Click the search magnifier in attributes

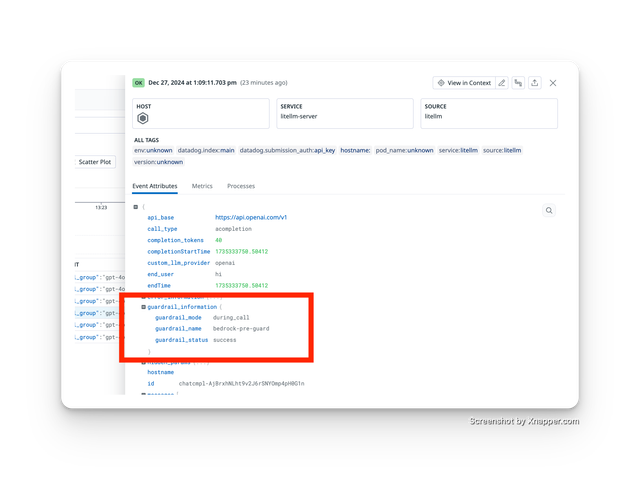click(x=549, y=211)
